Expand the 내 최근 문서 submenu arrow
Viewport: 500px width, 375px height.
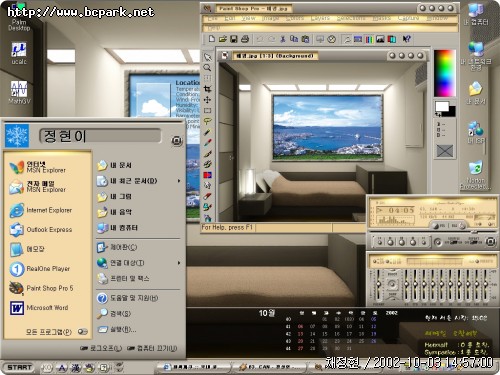click(x=179, y=181)
